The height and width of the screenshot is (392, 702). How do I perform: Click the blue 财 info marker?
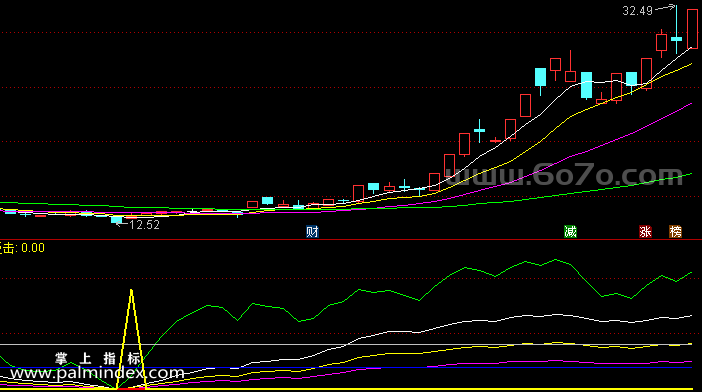pyautogui.click(x=312, y=232)
